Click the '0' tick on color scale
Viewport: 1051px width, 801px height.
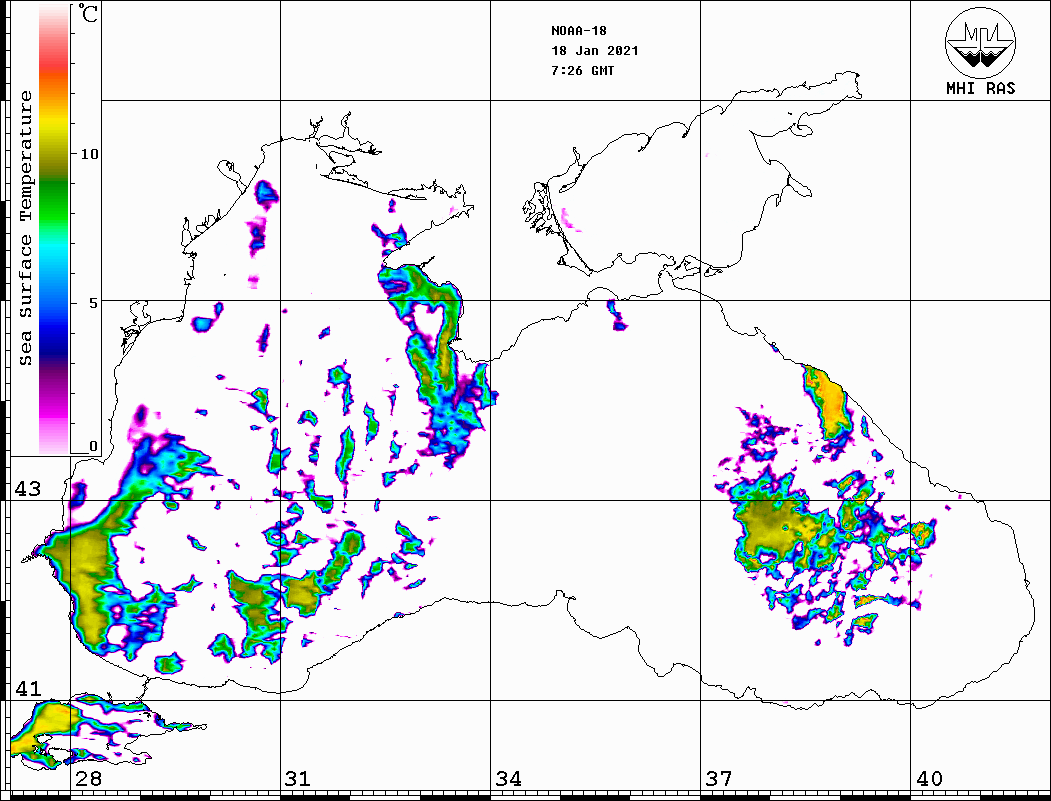93,446
